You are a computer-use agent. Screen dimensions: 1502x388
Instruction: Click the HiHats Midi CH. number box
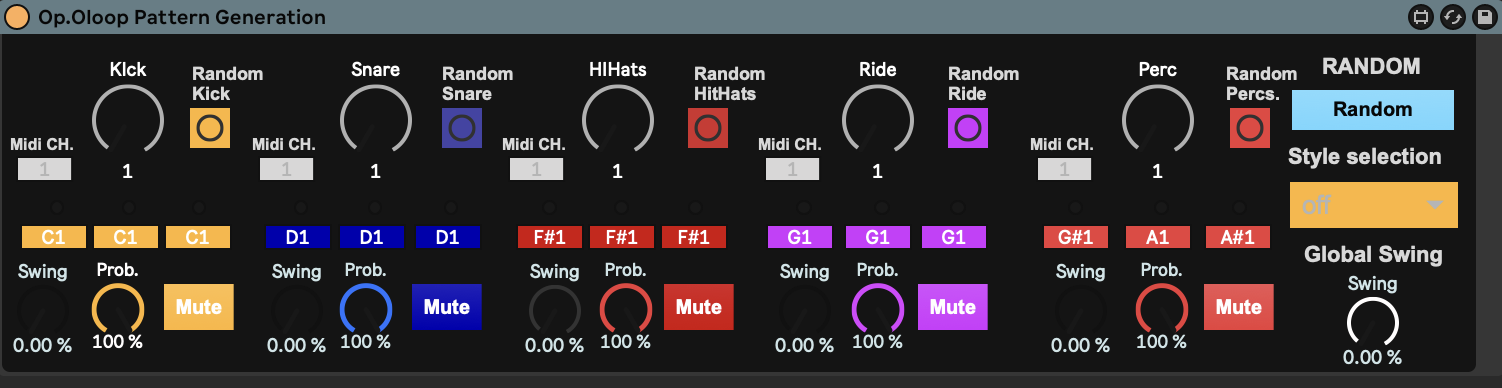click(x=537, y=170)
